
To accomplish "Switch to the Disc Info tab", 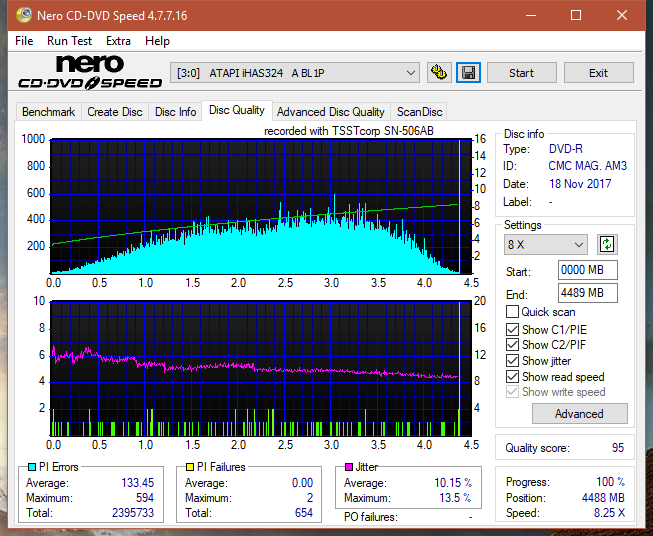I will coord(175,112).
